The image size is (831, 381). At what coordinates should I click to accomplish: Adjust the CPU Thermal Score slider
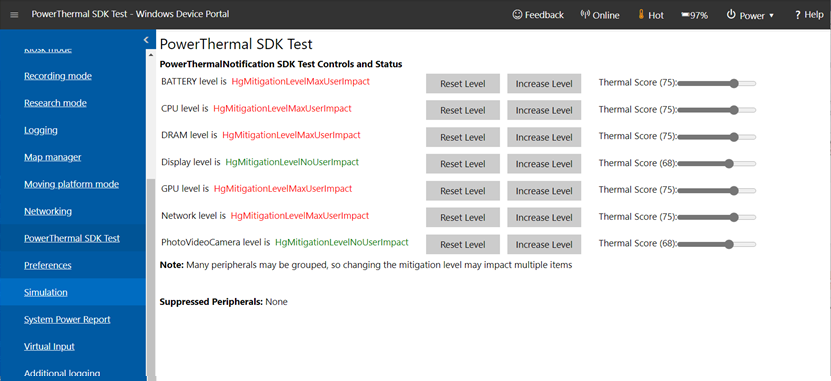coord(717,110)
